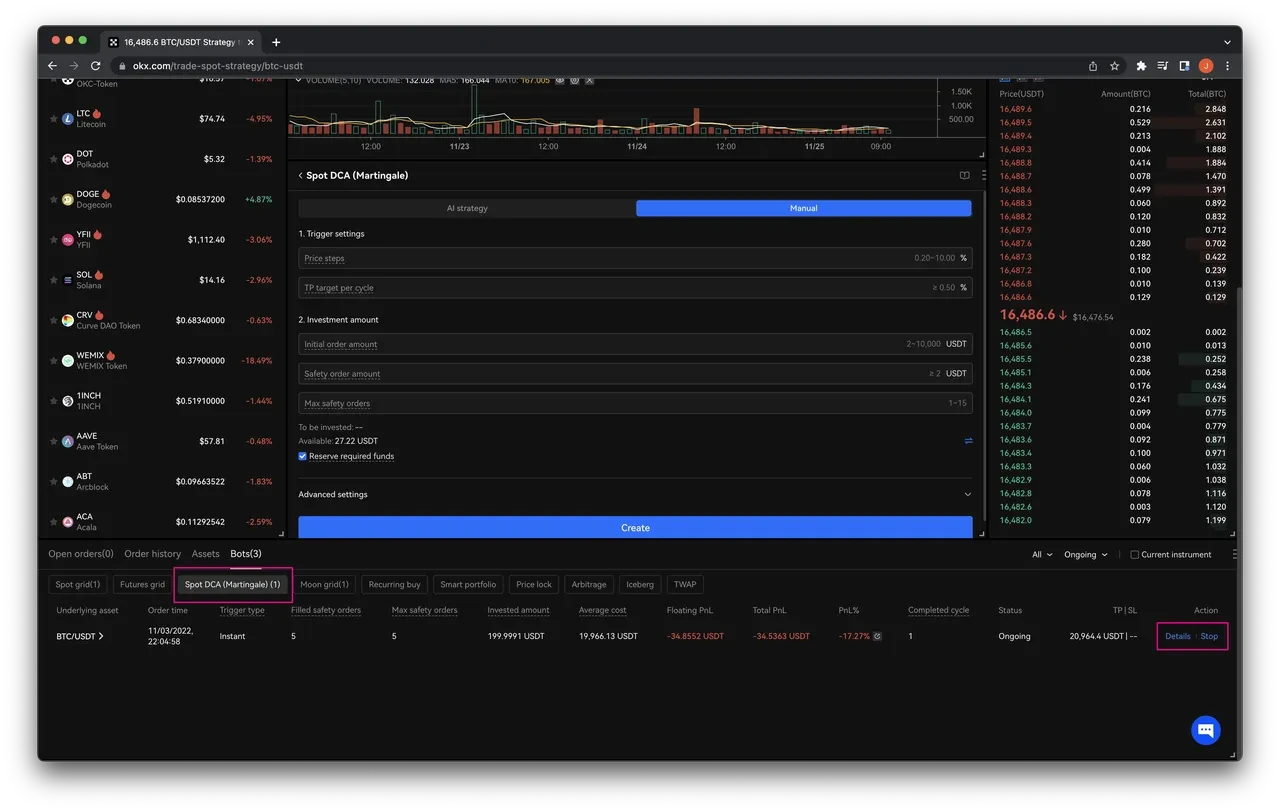Viewport: 1280px width, 811px height.
Task: Open volume indicator settings gear
Action: 575,80
